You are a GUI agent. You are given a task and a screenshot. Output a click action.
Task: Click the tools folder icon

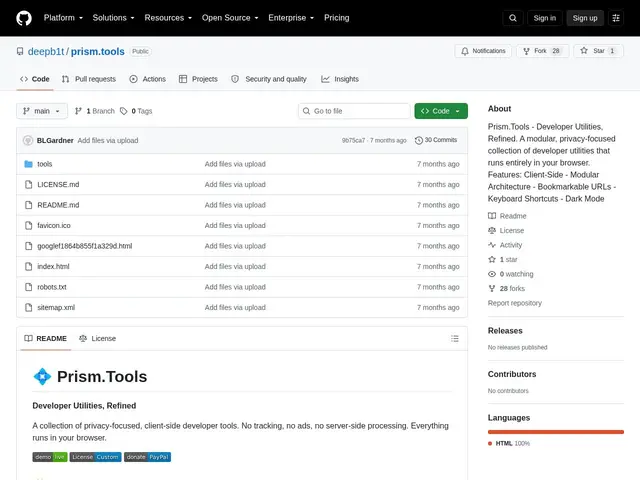(28, 164)
